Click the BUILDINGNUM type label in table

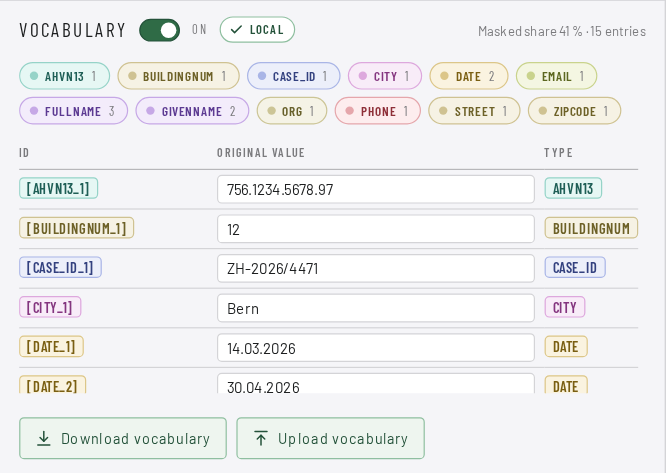click(591, 228)
